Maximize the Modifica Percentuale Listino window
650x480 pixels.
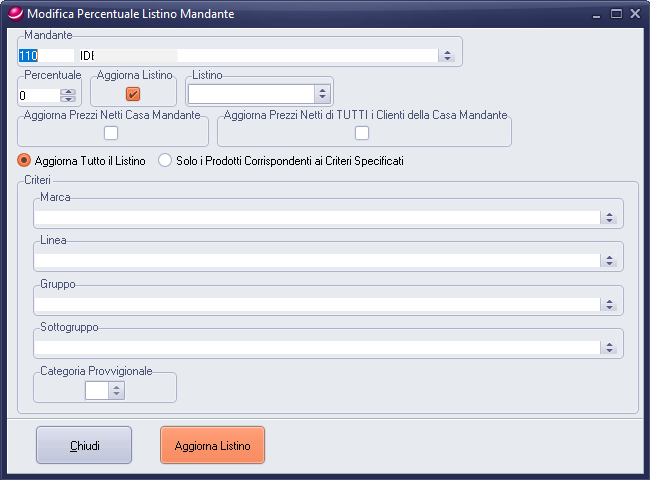pos(616,14)
